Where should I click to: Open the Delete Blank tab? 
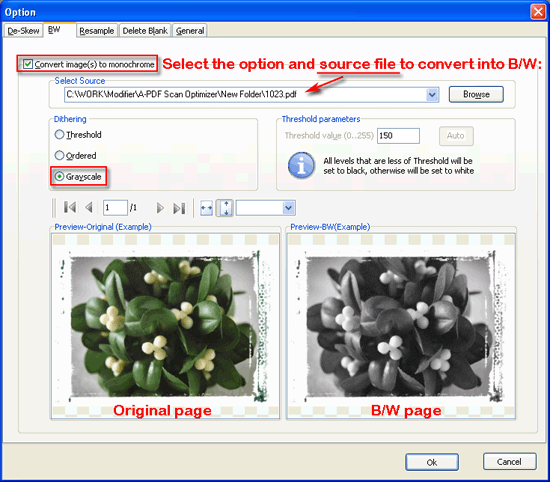coord(145,31)
